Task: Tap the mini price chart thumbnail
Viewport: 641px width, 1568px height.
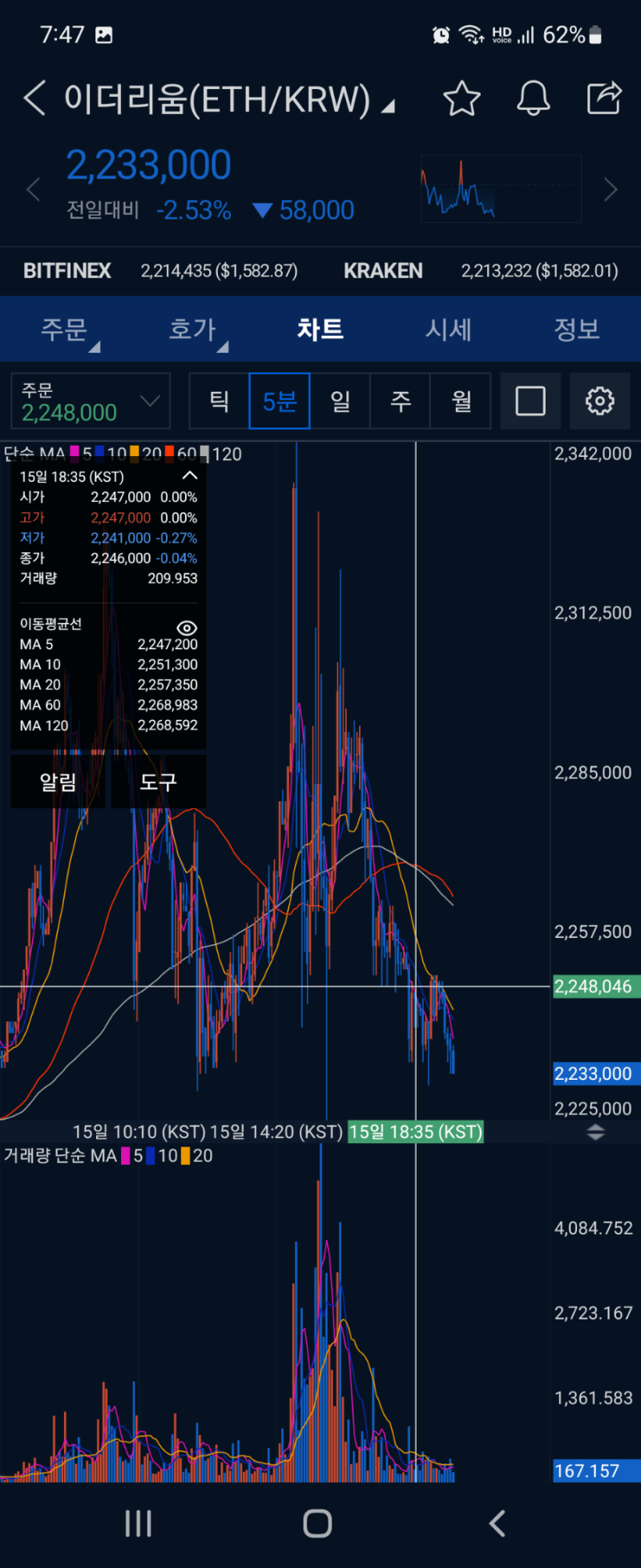Action: 501,188
